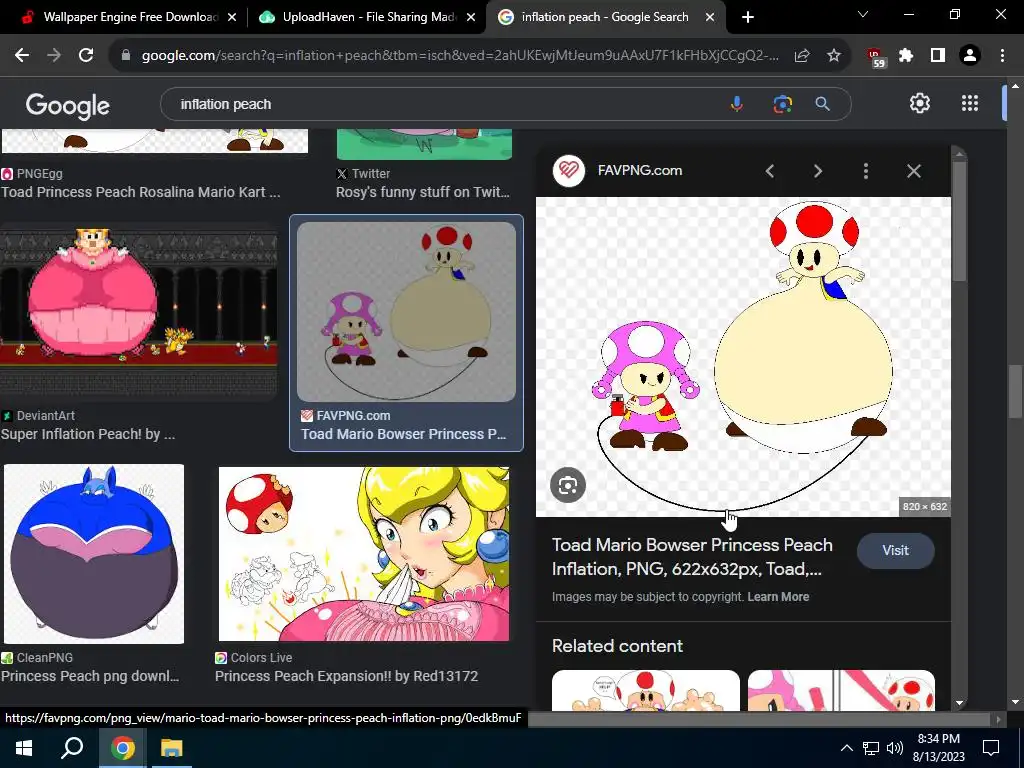Screen dimensions: 1024x768
Task: Close the Wallpaper Engine tab
Action: pos(232,18)
